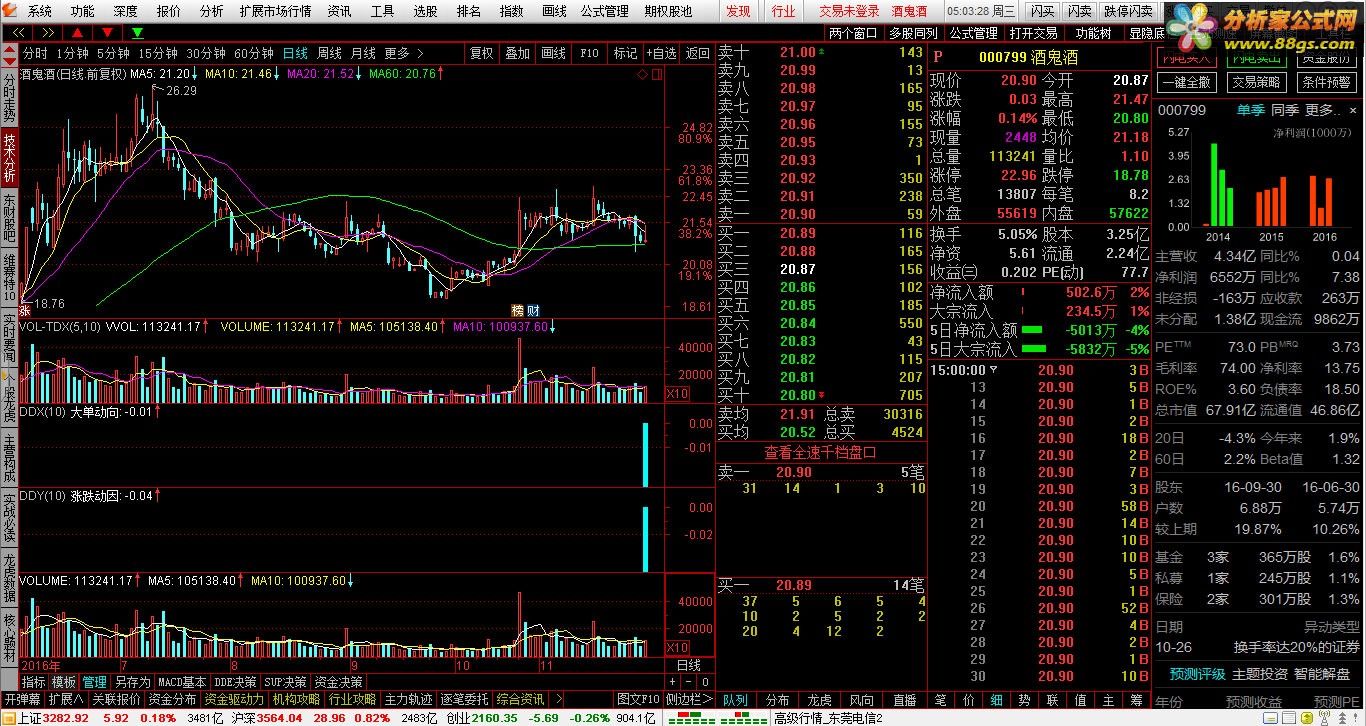Click the 发现 button
Screen dimensions: 1366x726
(738, 11)
